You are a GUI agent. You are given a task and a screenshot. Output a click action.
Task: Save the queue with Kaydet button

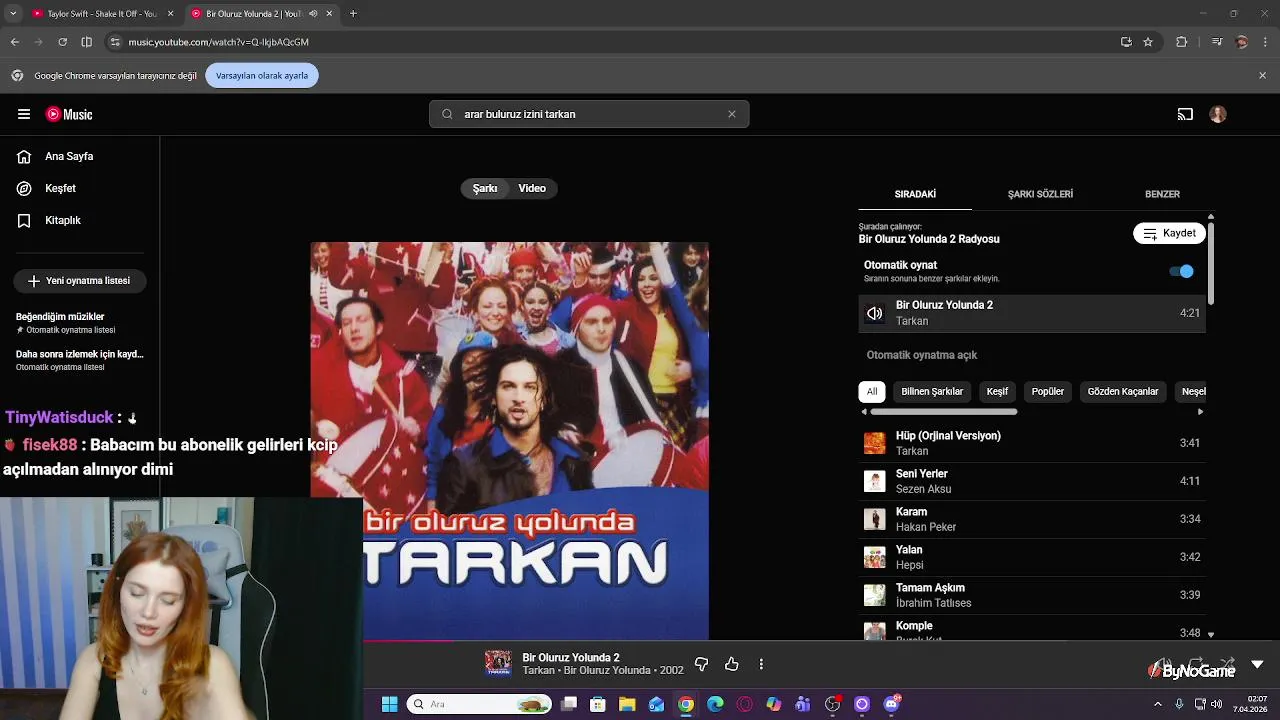tap(1169, 233)
